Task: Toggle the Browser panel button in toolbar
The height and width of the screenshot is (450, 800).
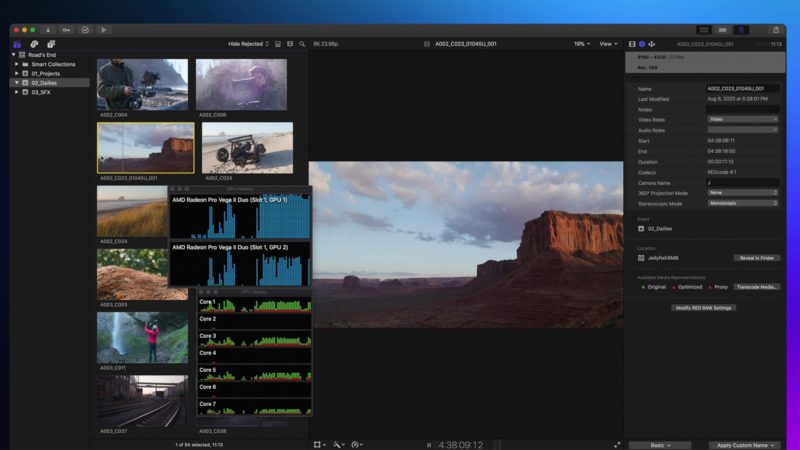Action: click(704, 30)
